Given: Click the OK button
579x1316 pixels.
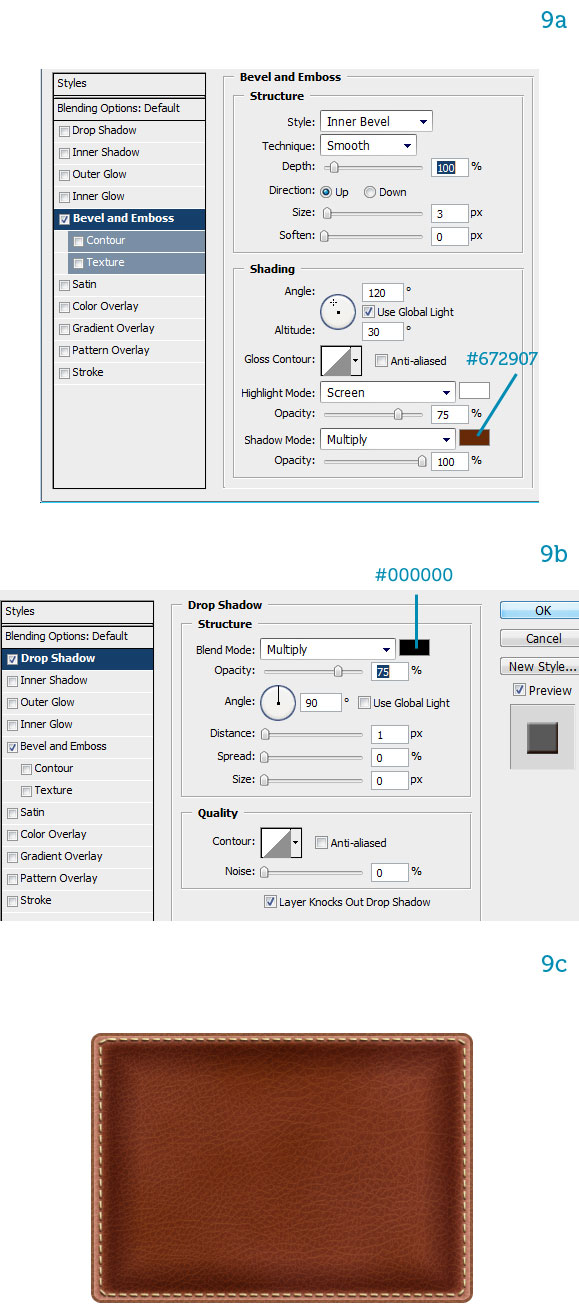Looking at the screenshot, I should [542, 610].
